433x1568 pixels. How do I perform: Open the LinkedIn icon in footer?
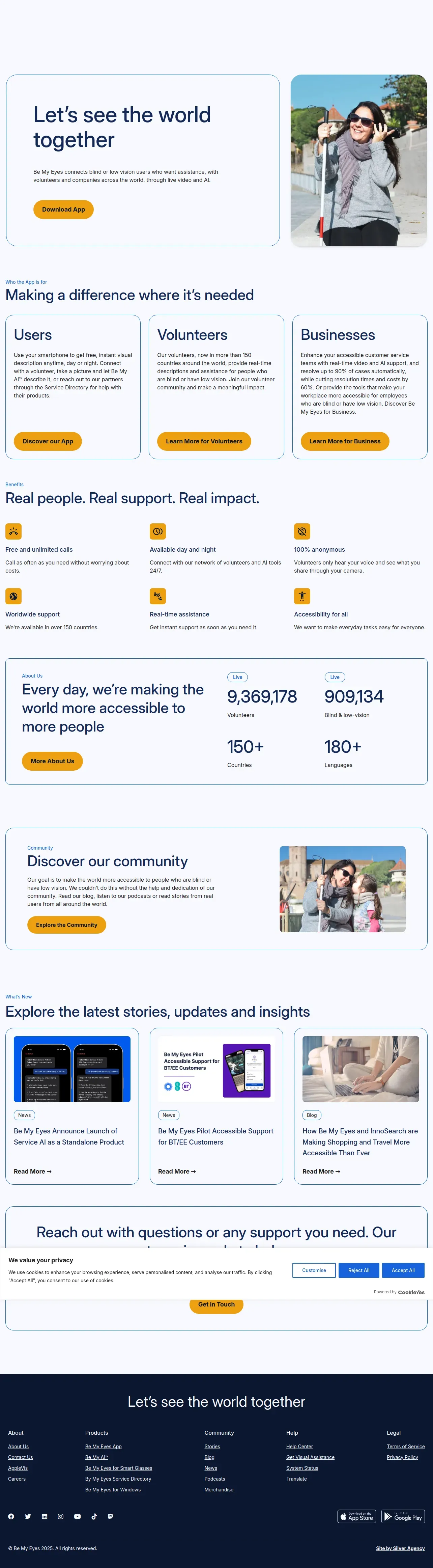(45, 1516)
